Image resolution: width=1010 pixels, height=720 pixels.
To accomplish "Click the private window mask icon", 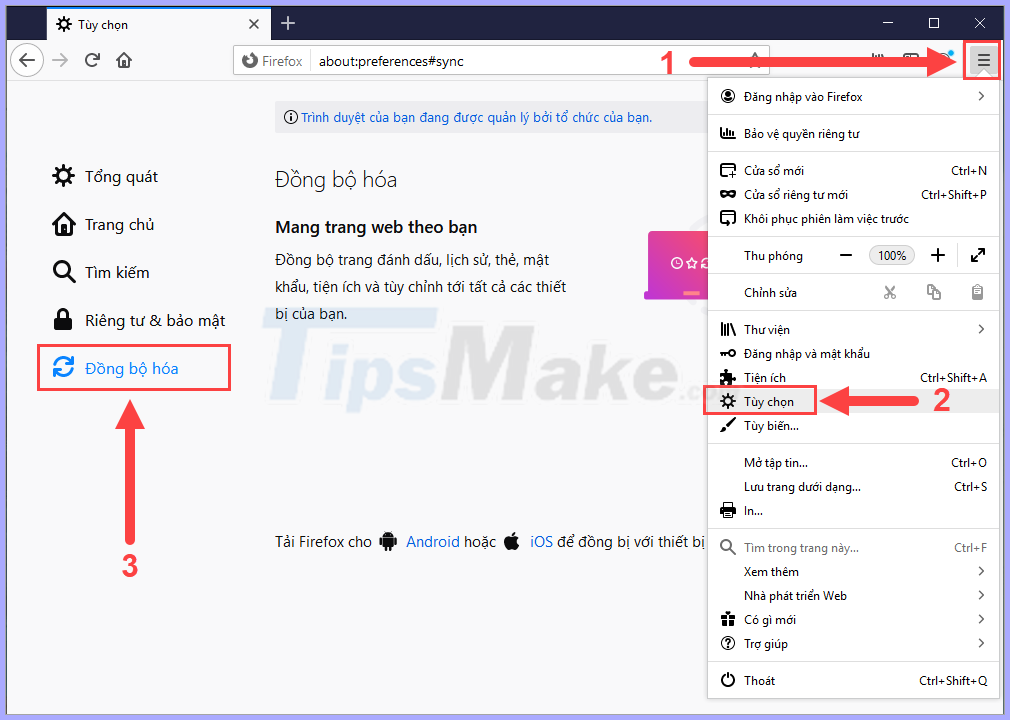I will 728,194.
